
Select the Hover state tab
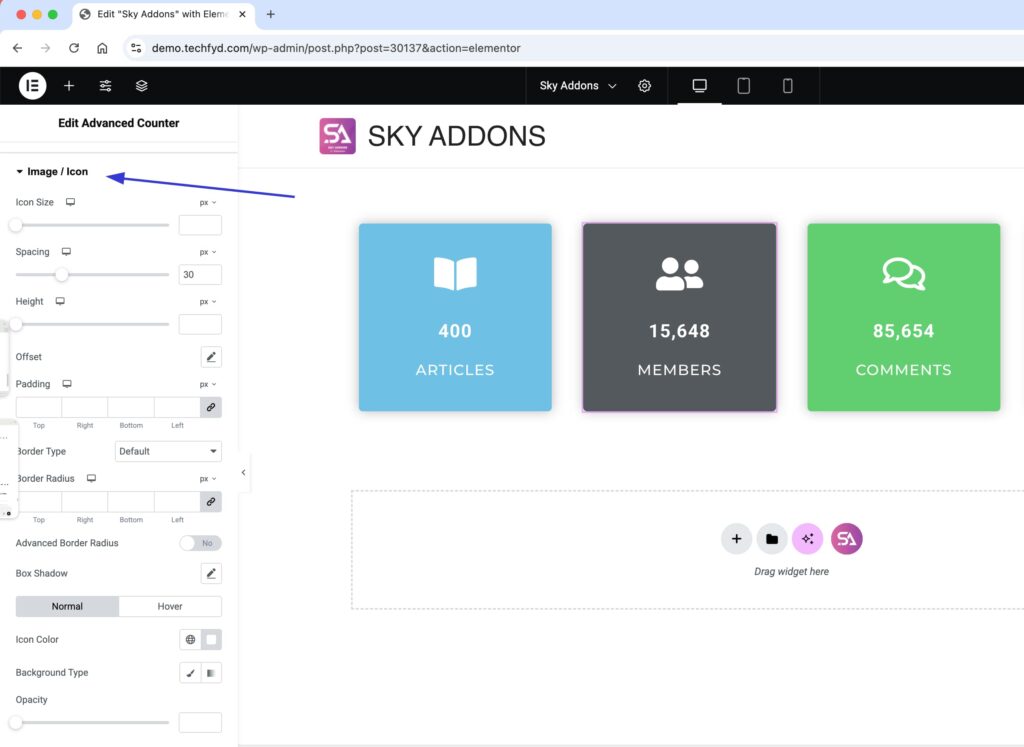pos(170,607)
